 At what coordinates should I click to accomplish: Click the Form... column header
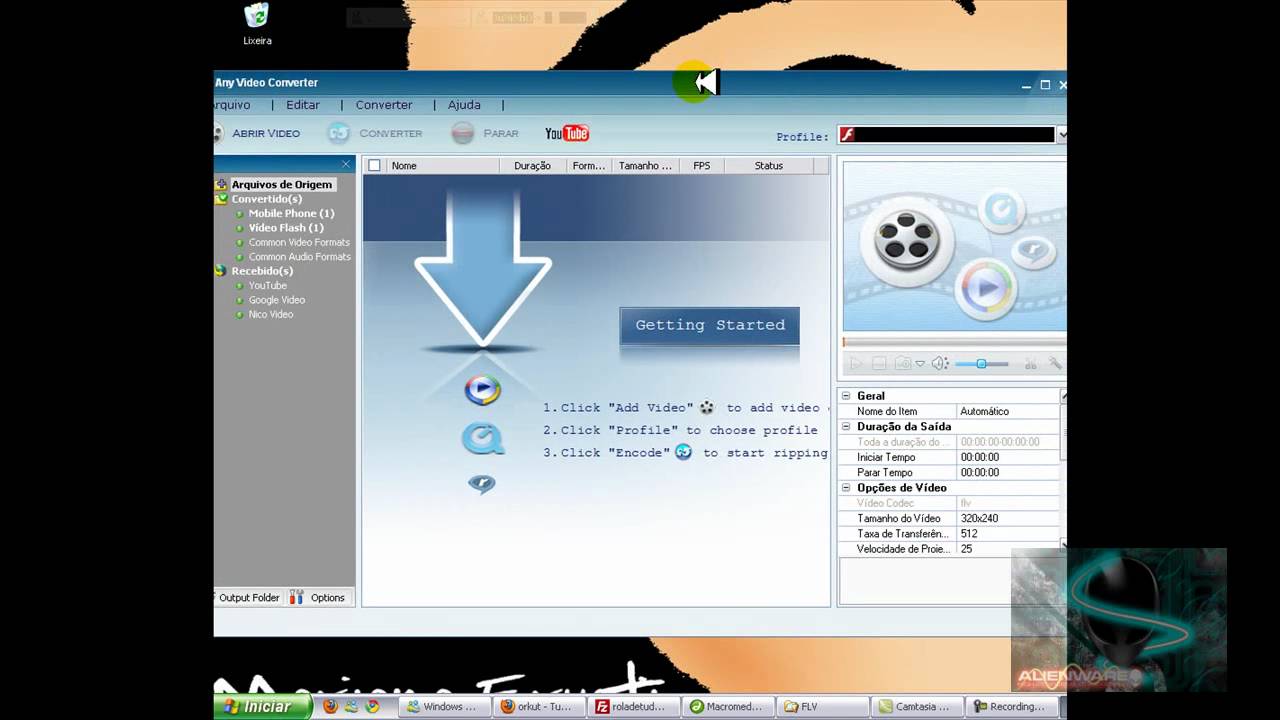pos(589,166)
